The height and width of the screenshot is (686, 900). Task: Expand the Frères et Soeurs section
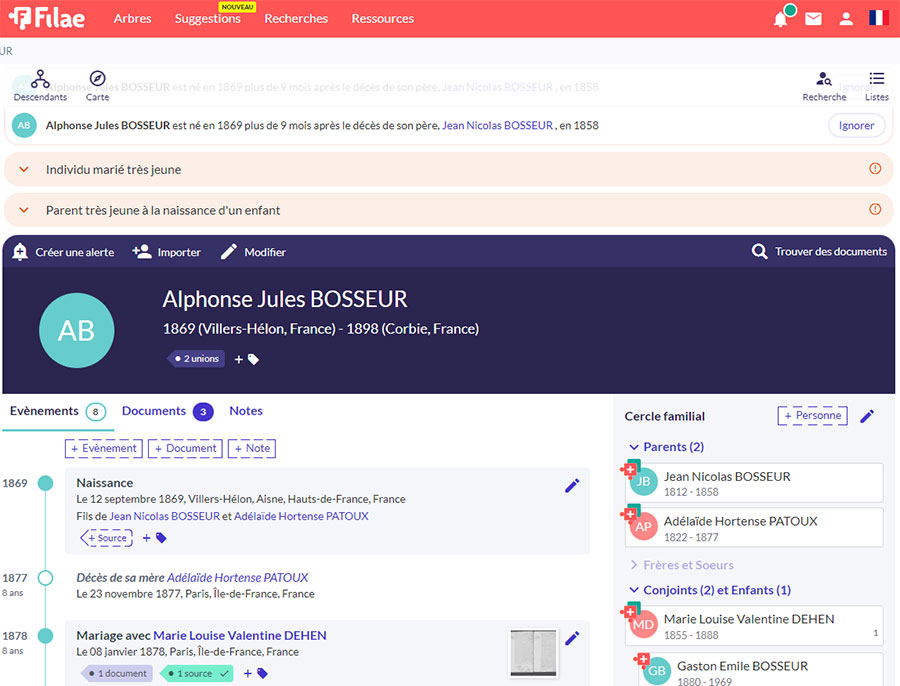[688, 565]
